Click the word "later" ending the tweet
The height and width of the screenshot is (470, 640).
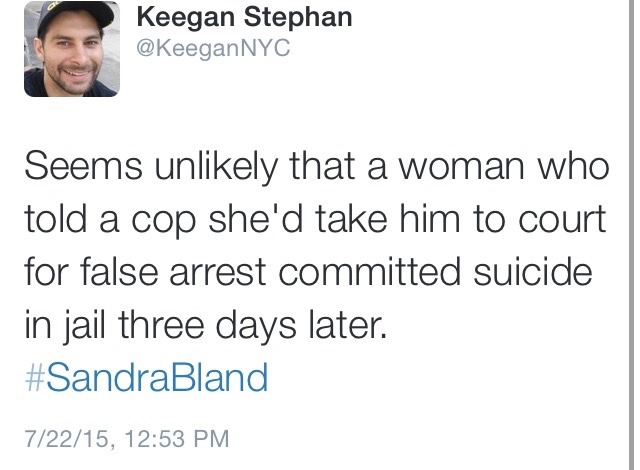coord(344,325)
